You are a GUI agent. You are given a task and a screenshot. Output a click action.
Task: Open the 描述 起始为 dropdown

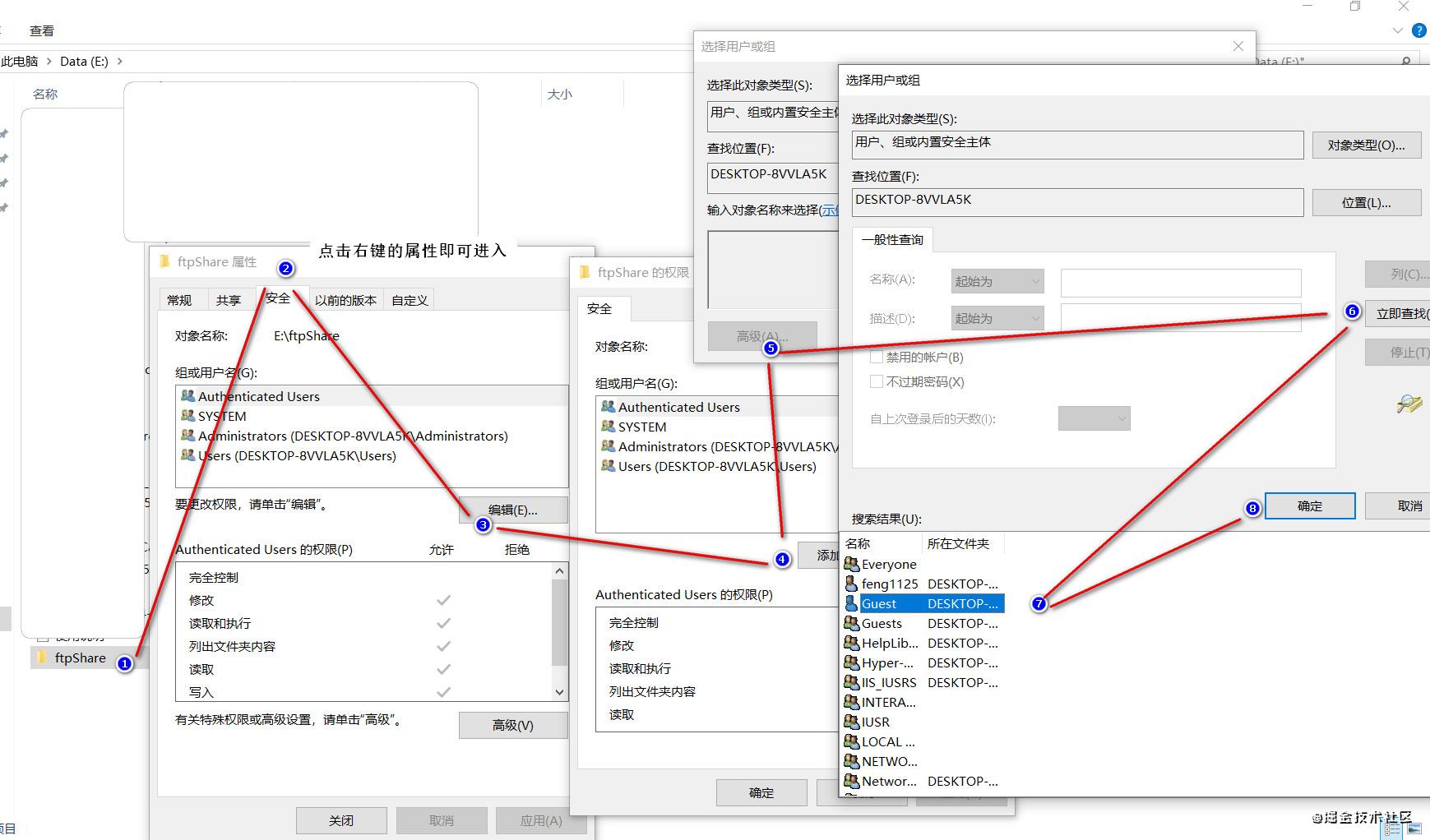click(x=997, y=318)
